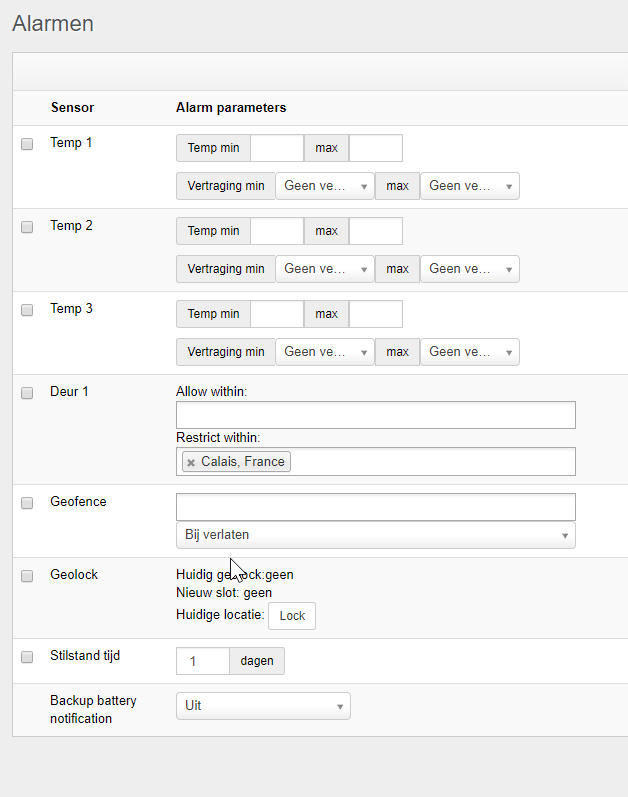Open the 'Bij verlaten' geofence dropdown
Viewport: 628px width, 797px height.
[375, 535]
